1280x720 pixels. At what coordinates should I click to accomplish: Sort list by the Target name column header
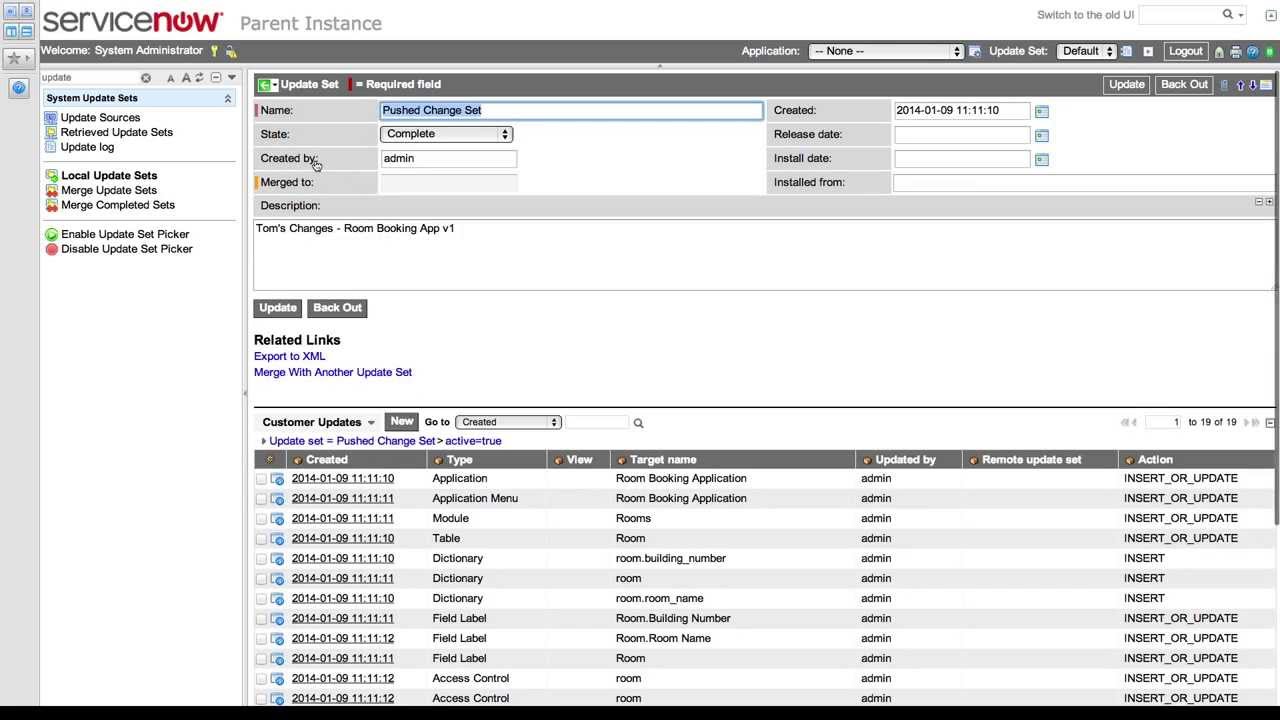point(663,460)
